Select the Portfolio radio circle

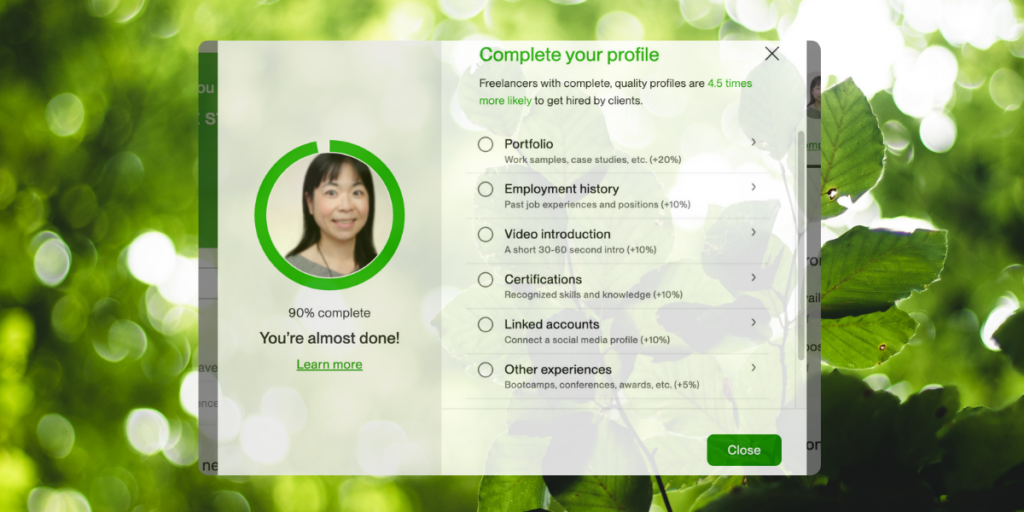click(485, 144)
